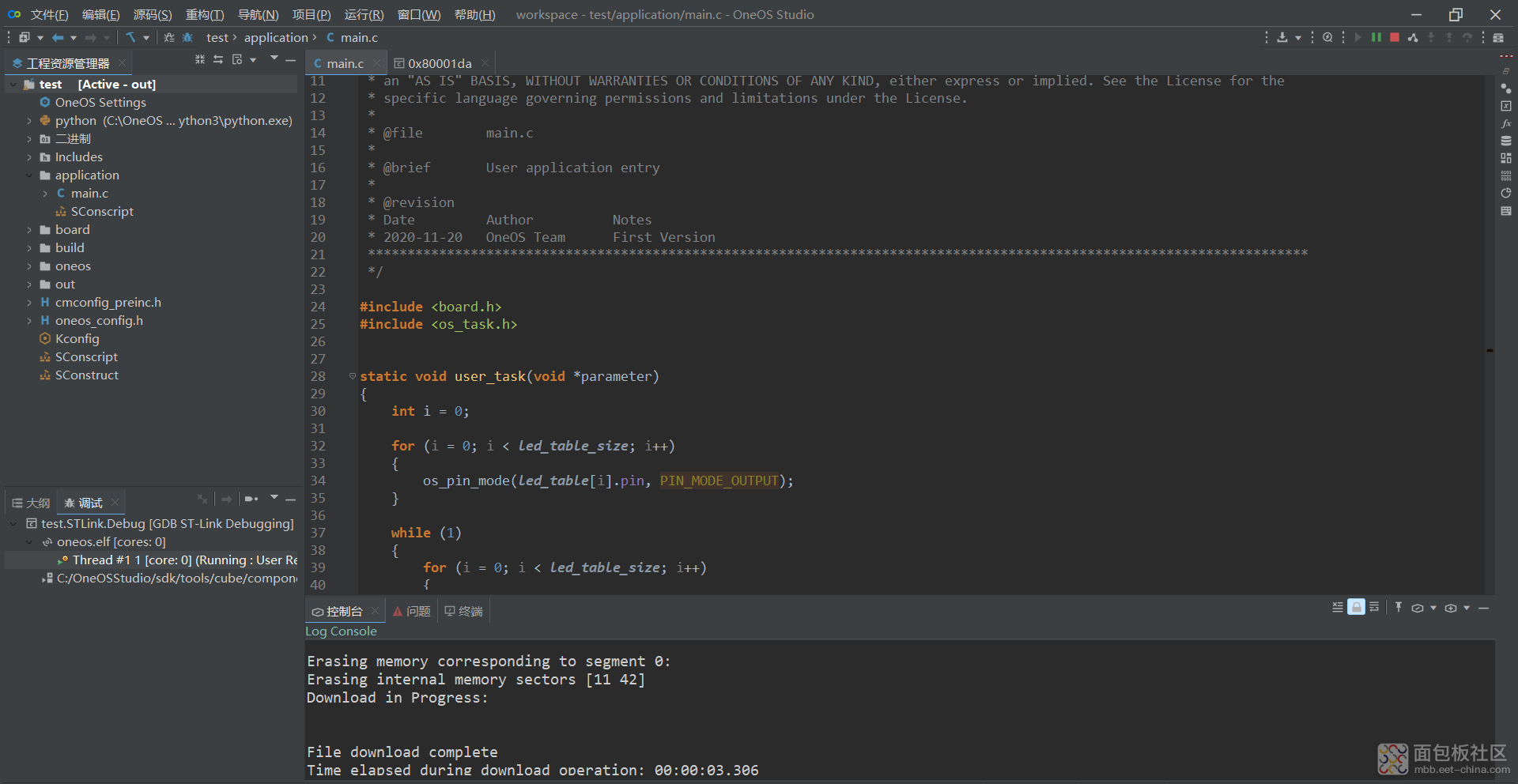Image resolution: width=1518 pixels, height=784 pixels.
Task: Pin the console view
Action: (x=1399, y=607)
